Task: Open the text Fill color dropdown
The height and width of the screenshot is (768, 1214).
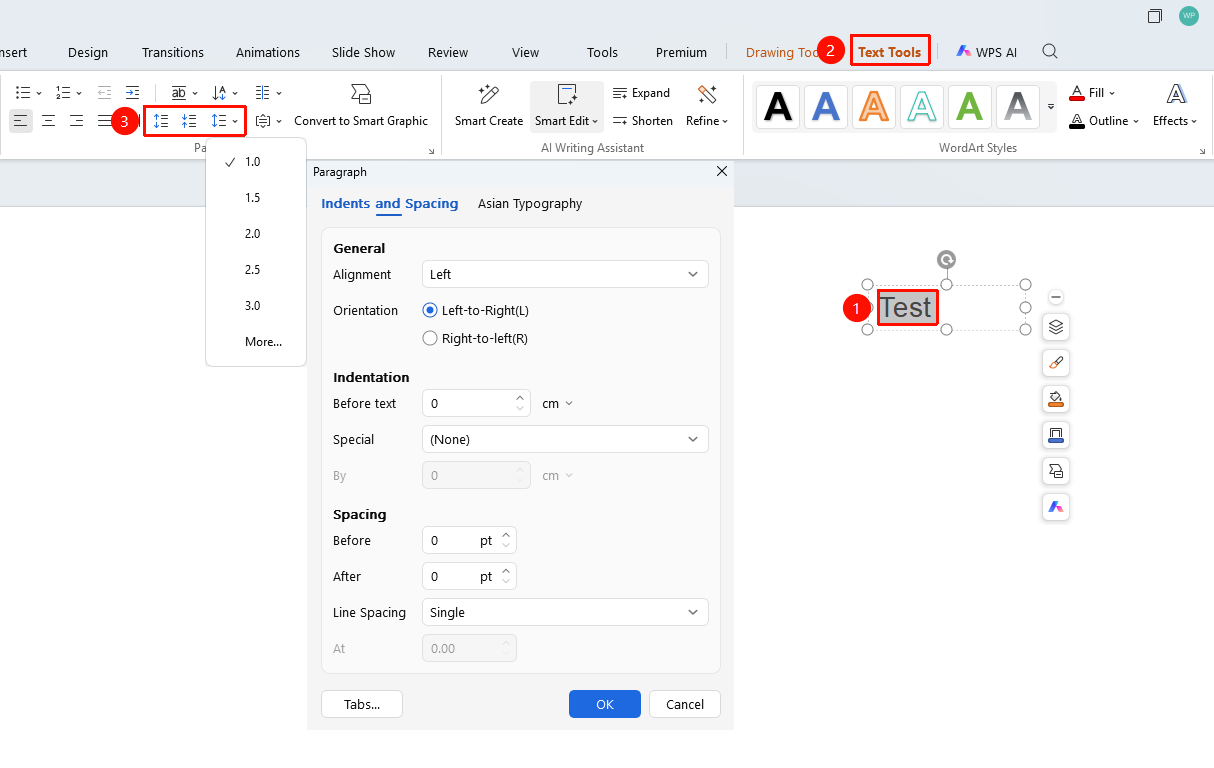Action: click(x=1112, y=93)
